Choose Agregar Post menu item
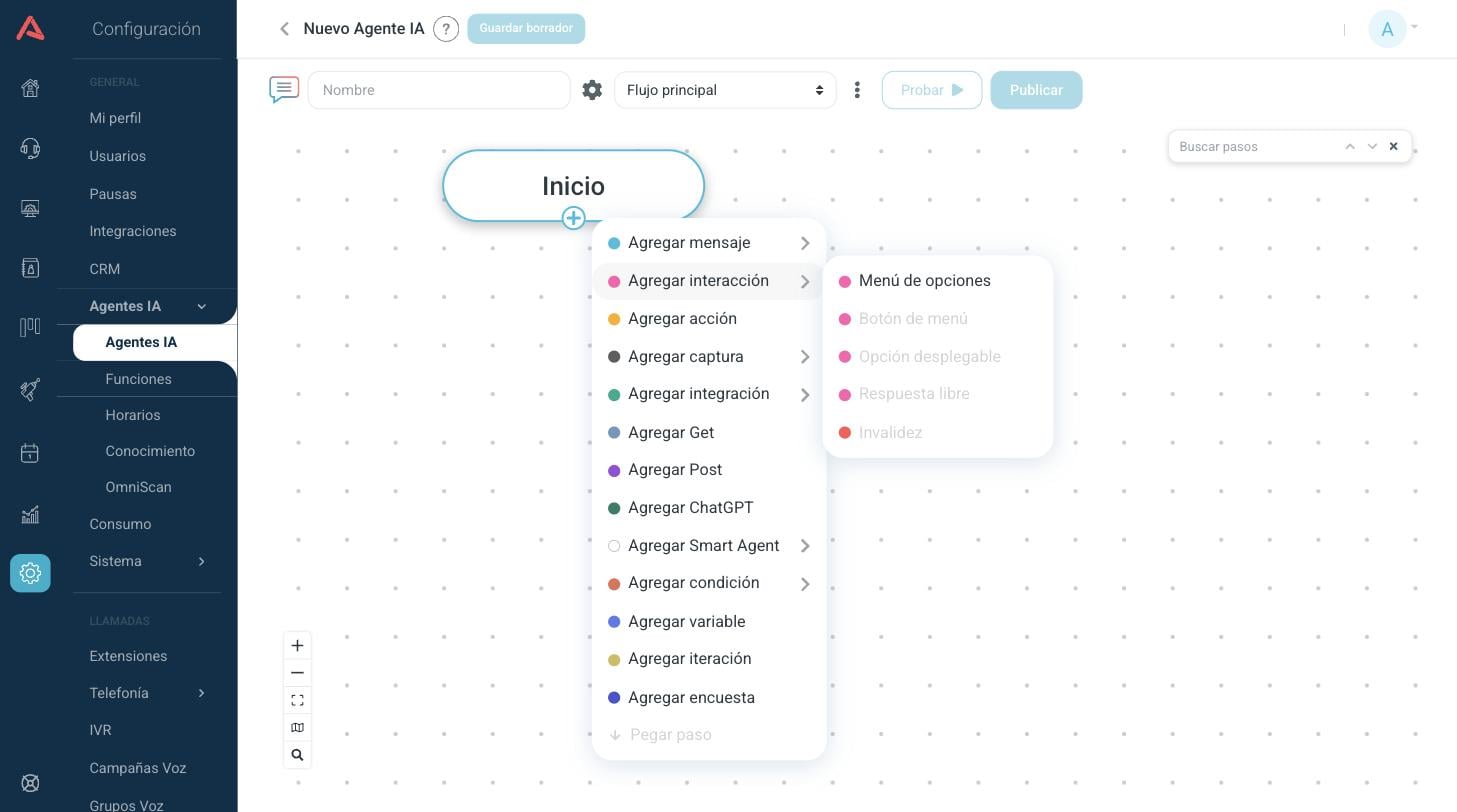The height and width of the screenshot is (812, 1457). (709, 470)
